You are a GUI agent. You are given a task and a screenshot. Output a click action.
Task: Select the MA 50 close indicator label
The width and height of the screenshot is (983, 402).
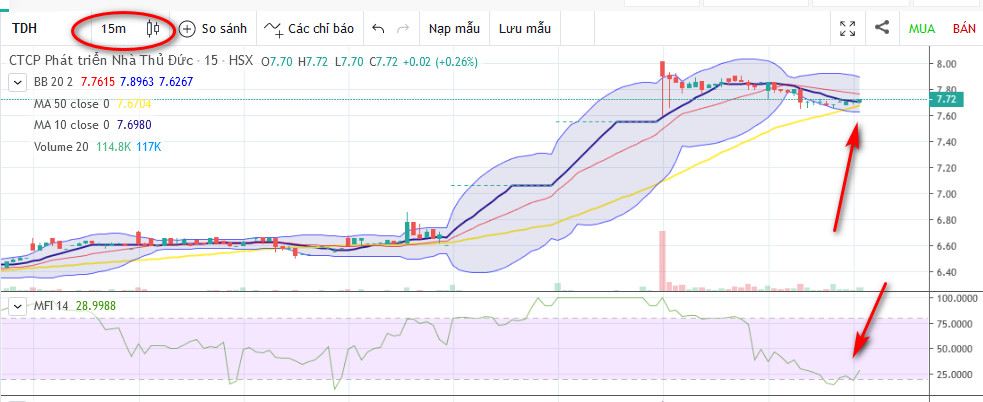click(x=72, y=103)
